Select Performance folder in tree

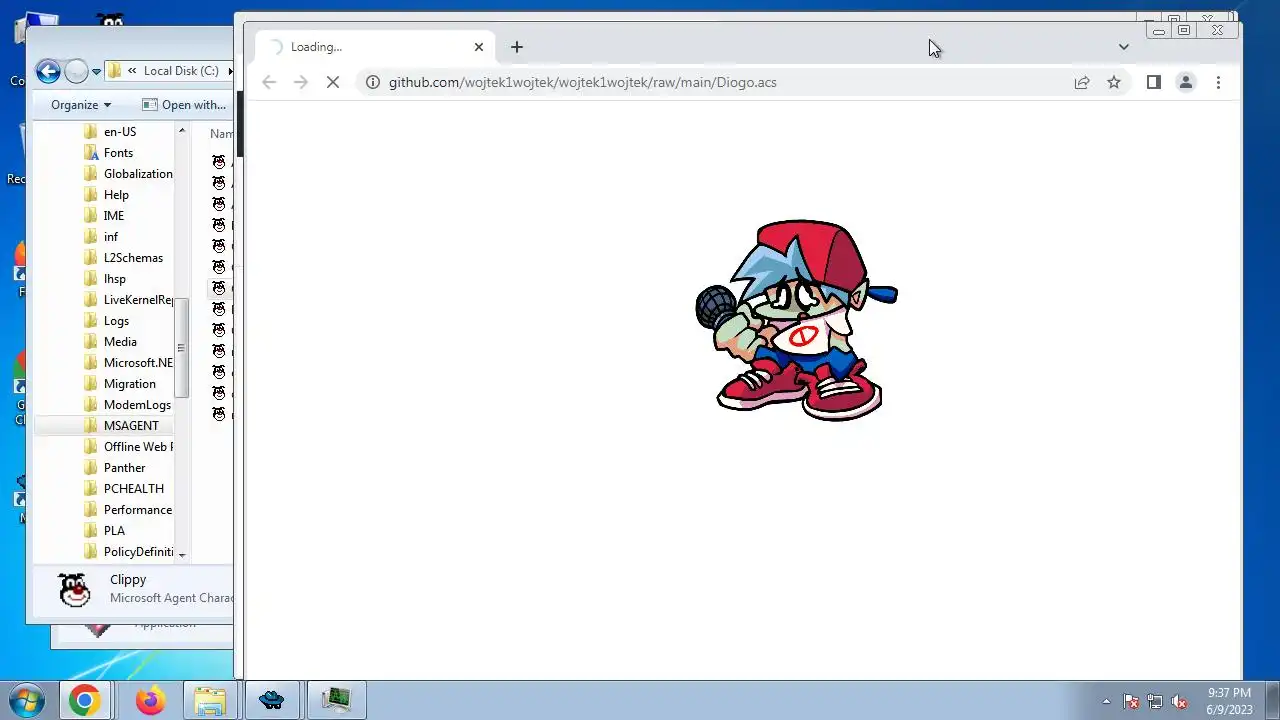(138, 510)
